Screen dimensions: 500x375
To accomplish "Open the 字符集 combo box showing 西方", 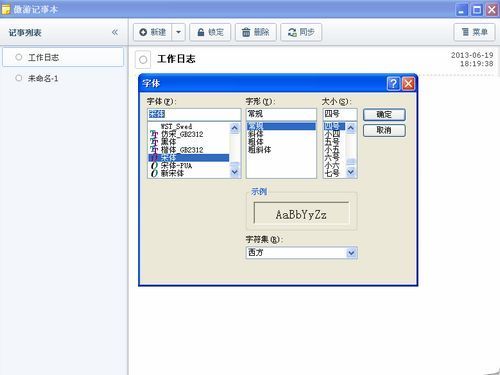I will click(302, 253).
